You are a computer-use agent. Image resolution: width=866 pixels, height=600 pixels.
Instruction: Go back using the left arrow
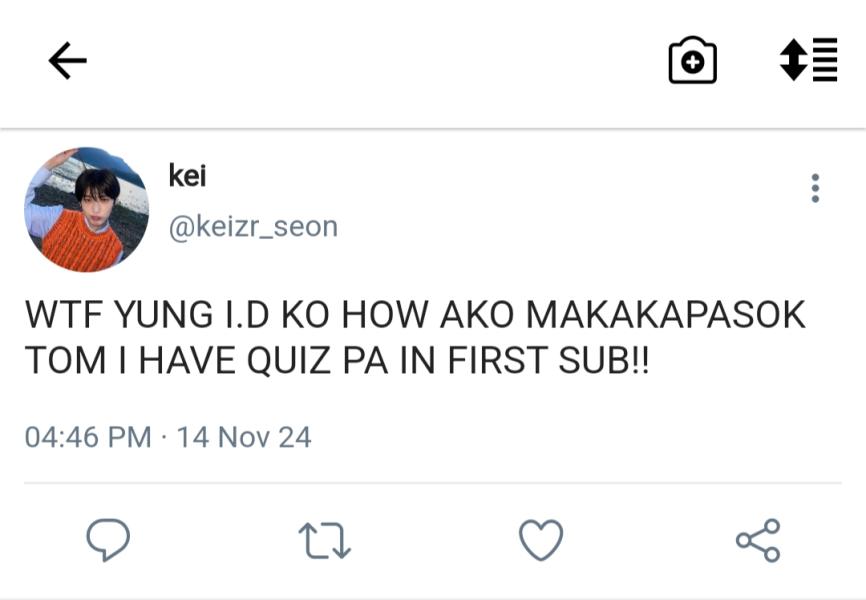click(x=67, y=62)
